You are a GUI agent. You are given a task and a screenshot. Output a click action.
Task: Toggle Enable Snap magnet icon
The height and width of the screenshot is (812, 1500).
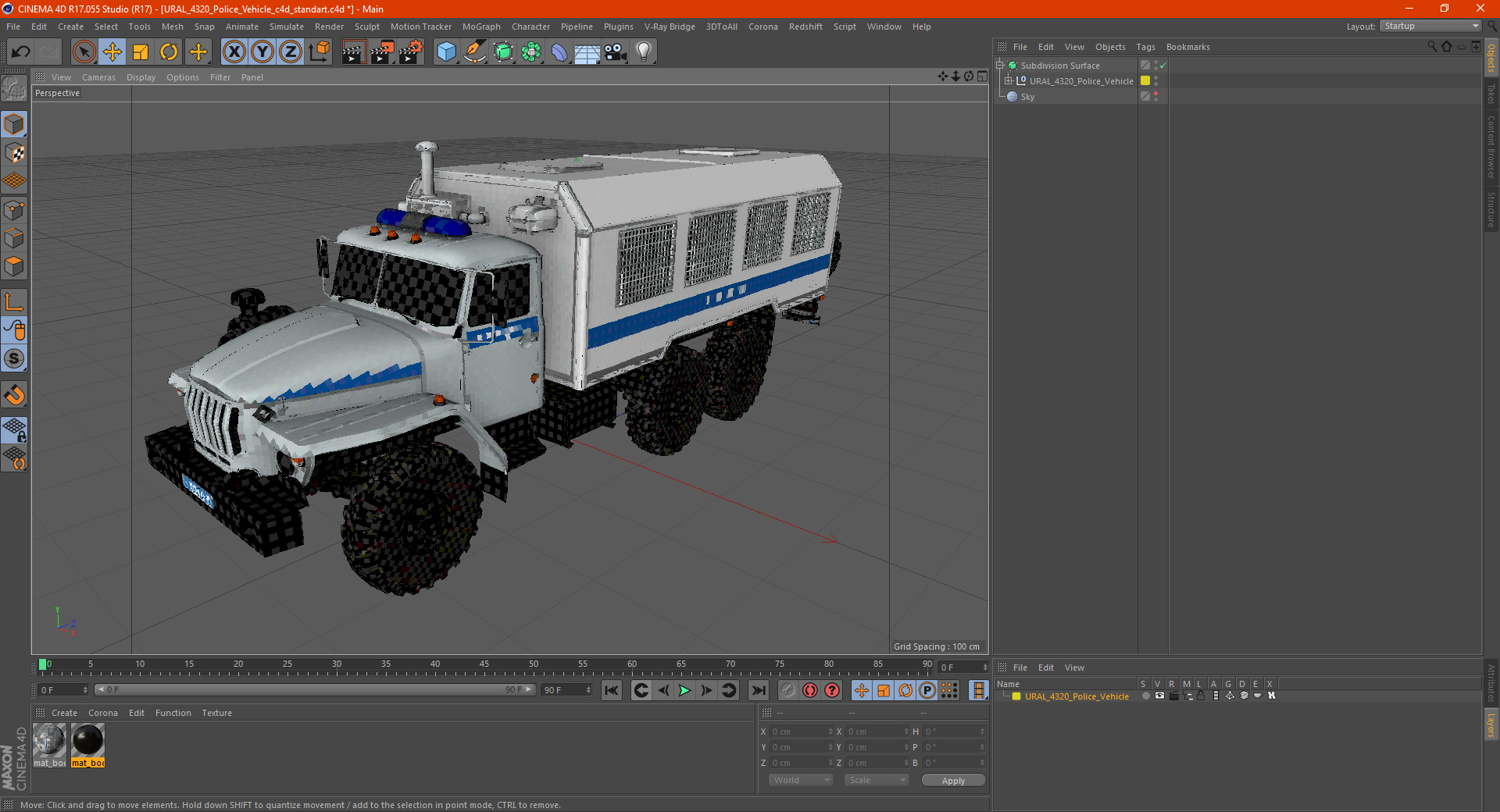point(14,395)
